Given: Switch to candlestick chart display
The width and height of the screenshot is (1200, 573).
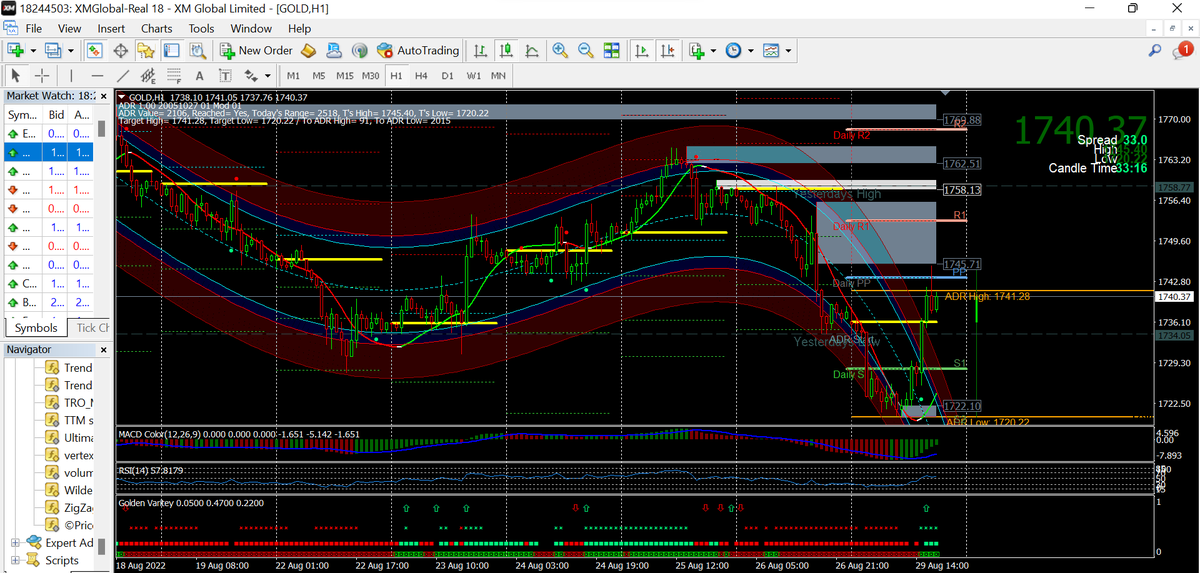Looking at the screenshot, I should pos(507,50).
